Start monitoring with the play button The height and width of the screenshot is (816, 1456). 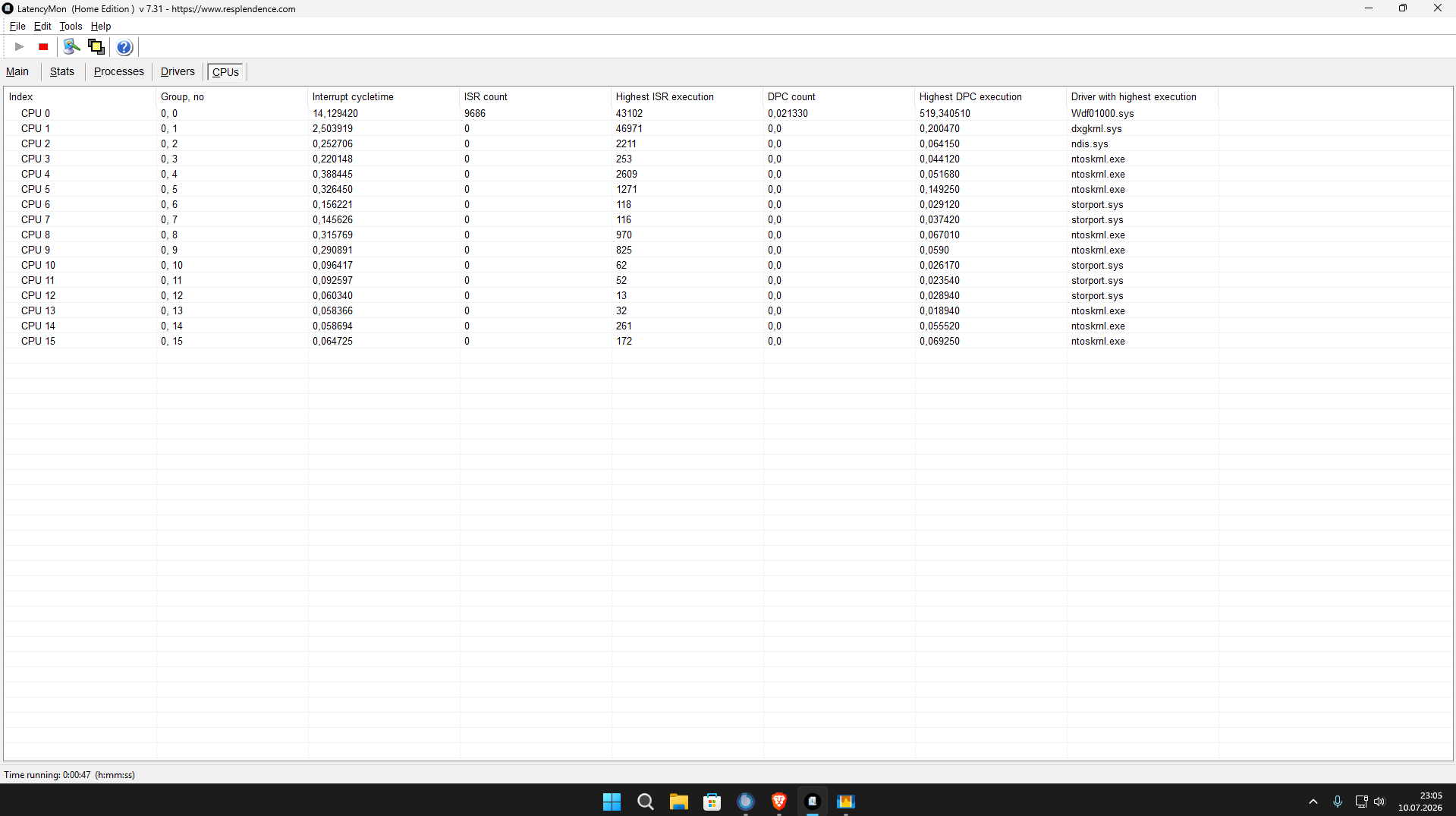(x=20, y=47)
